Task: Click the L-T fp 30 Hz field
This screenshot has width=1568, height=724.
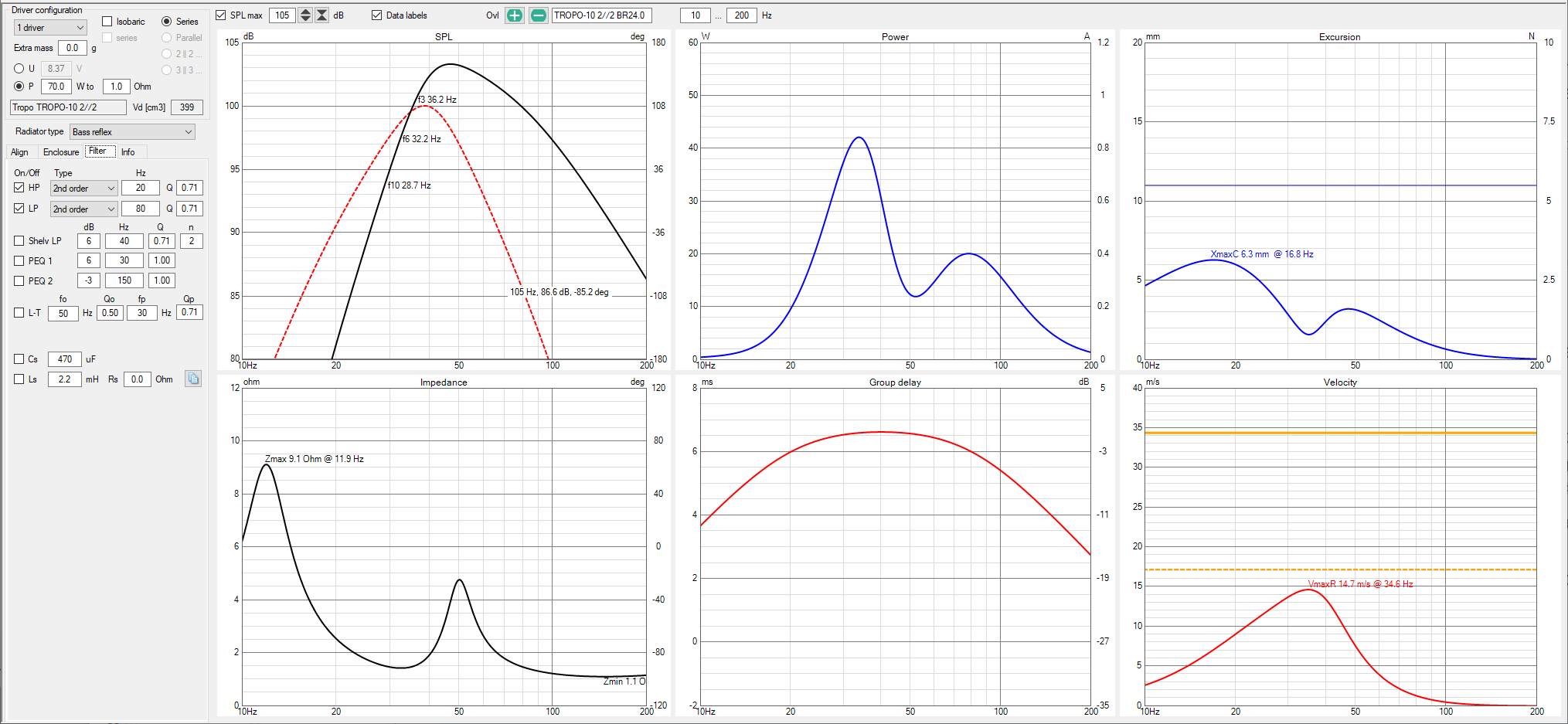Action: coord(142,313)
